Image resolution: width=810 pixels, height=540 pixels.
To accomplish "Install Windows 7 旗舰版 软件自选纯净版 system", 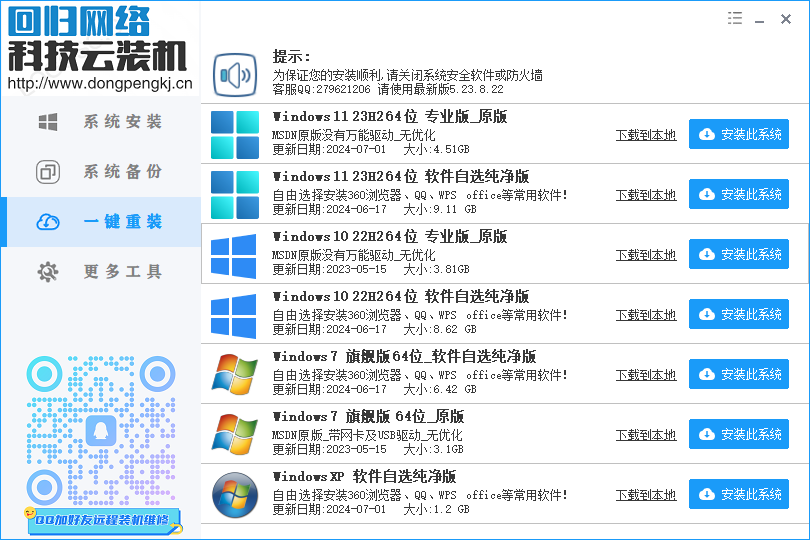I will click(739, 374).
